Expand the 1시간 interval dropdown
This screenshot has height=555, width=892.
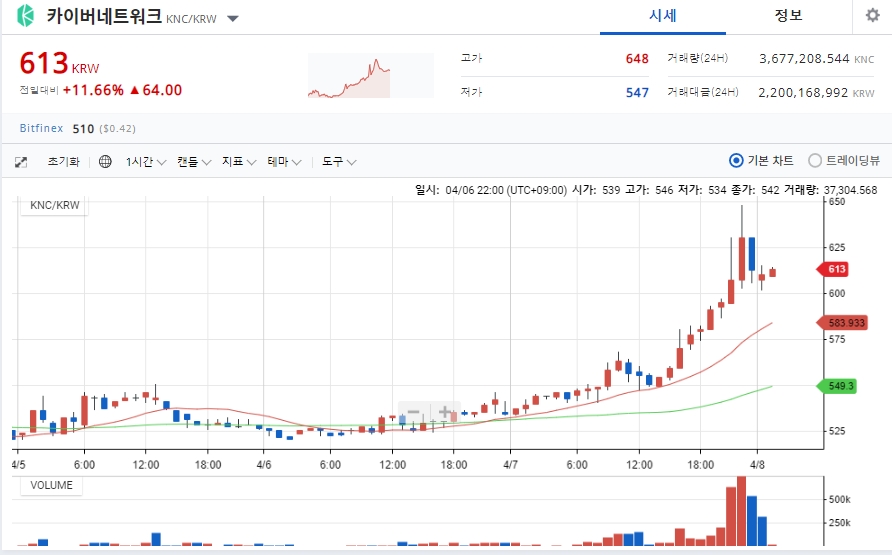click(x=146, y=162)
